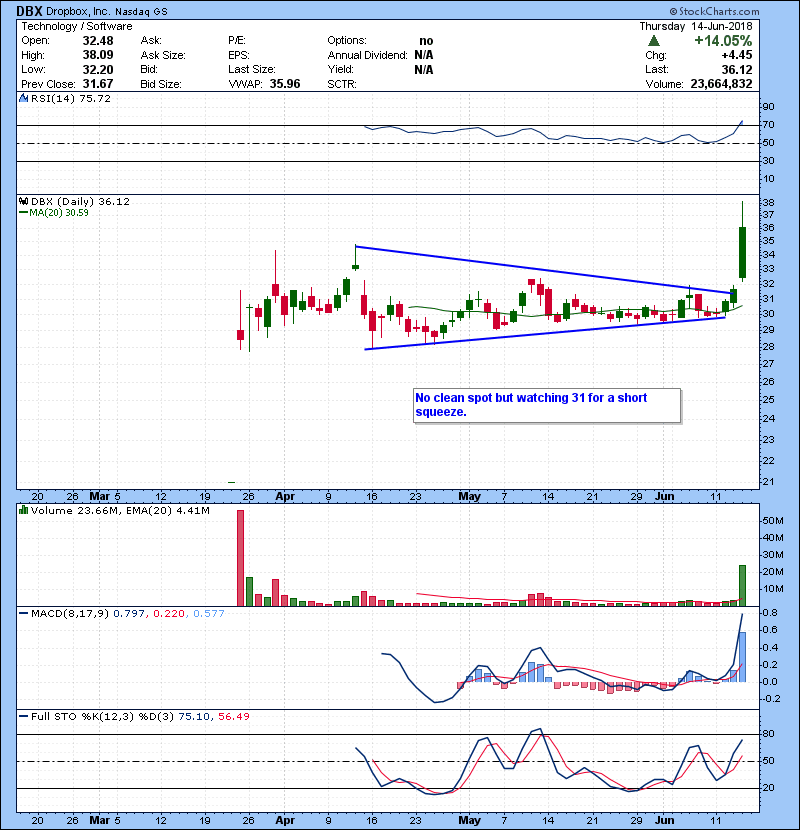The image size is (800, 830).
Task: Click the 21 label on the price axis
Action: tap(768, 482)
